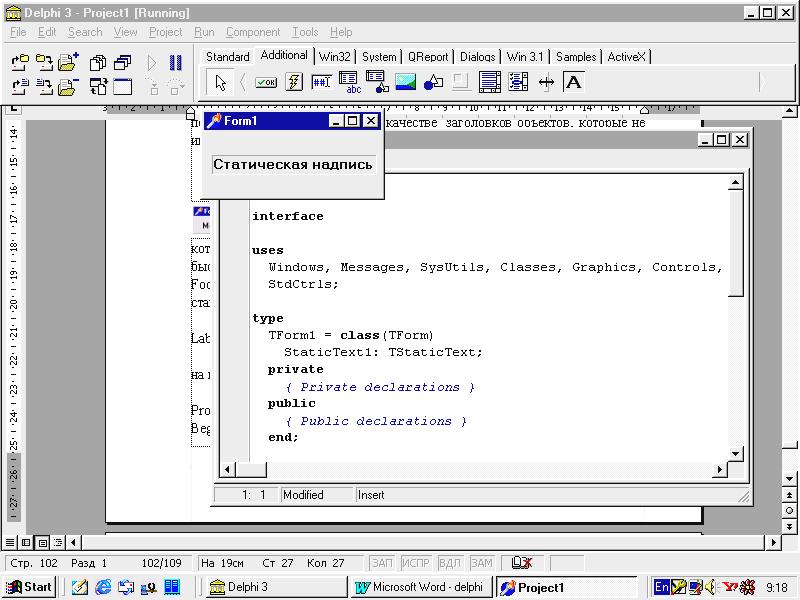800x600 pixels.
Task: Switch to the Standard palette tab
Action: [228, 57]
